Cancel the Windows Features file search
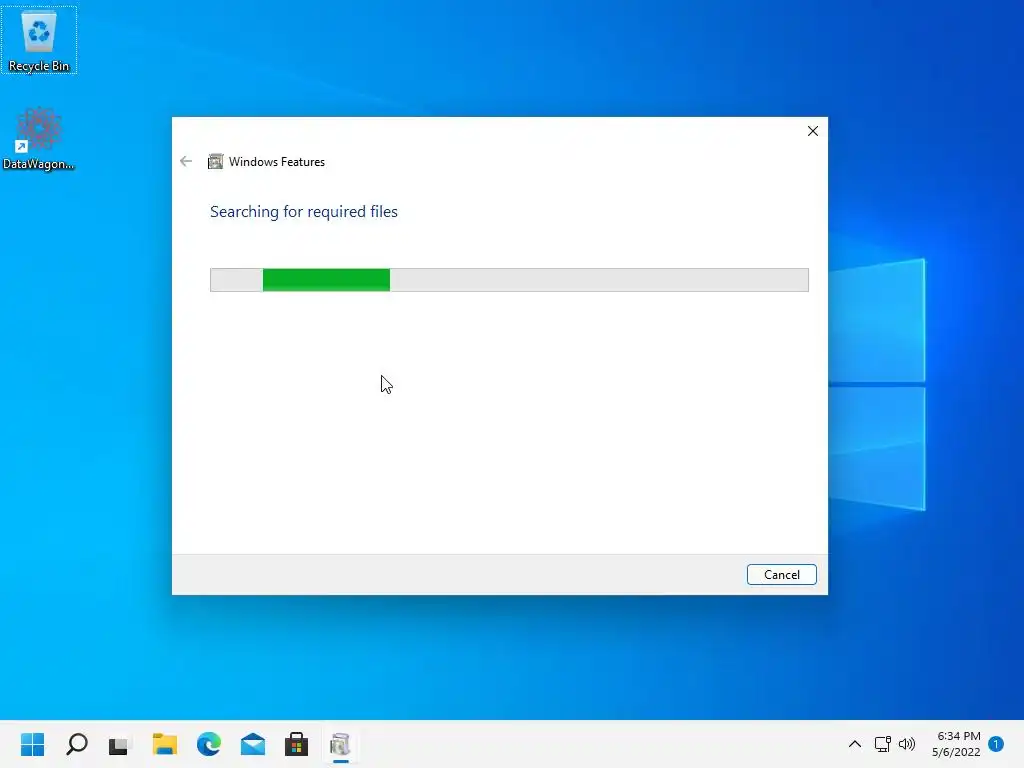Screen dimensions: 1024x768 click(x=781, y=575)
